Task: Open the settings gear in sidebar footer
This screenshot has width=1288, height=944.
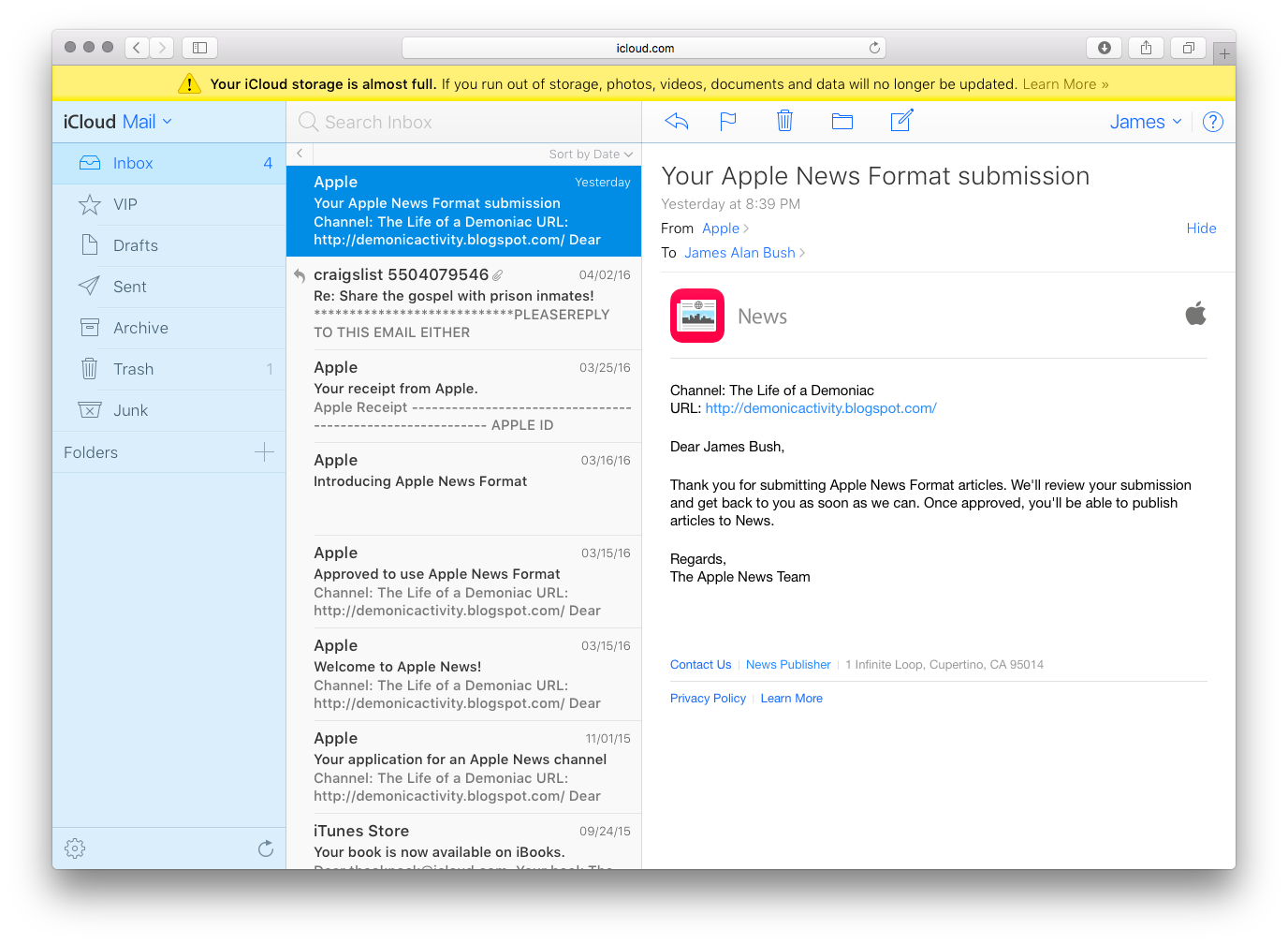Action: click(75, 848)
